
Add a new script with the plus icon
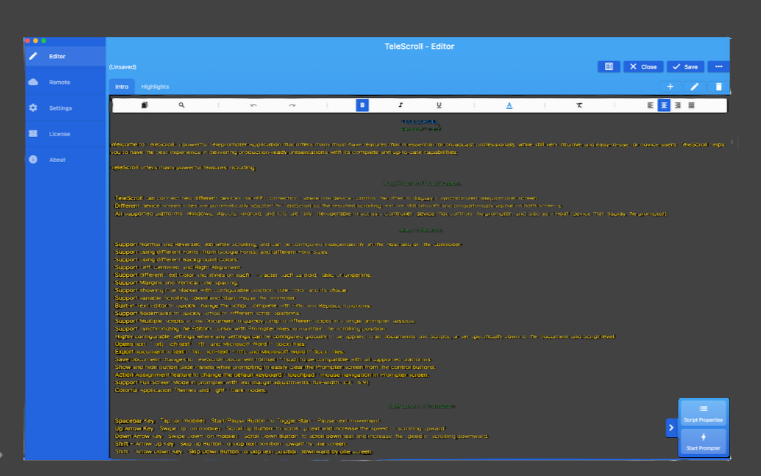tap(670, 86)
